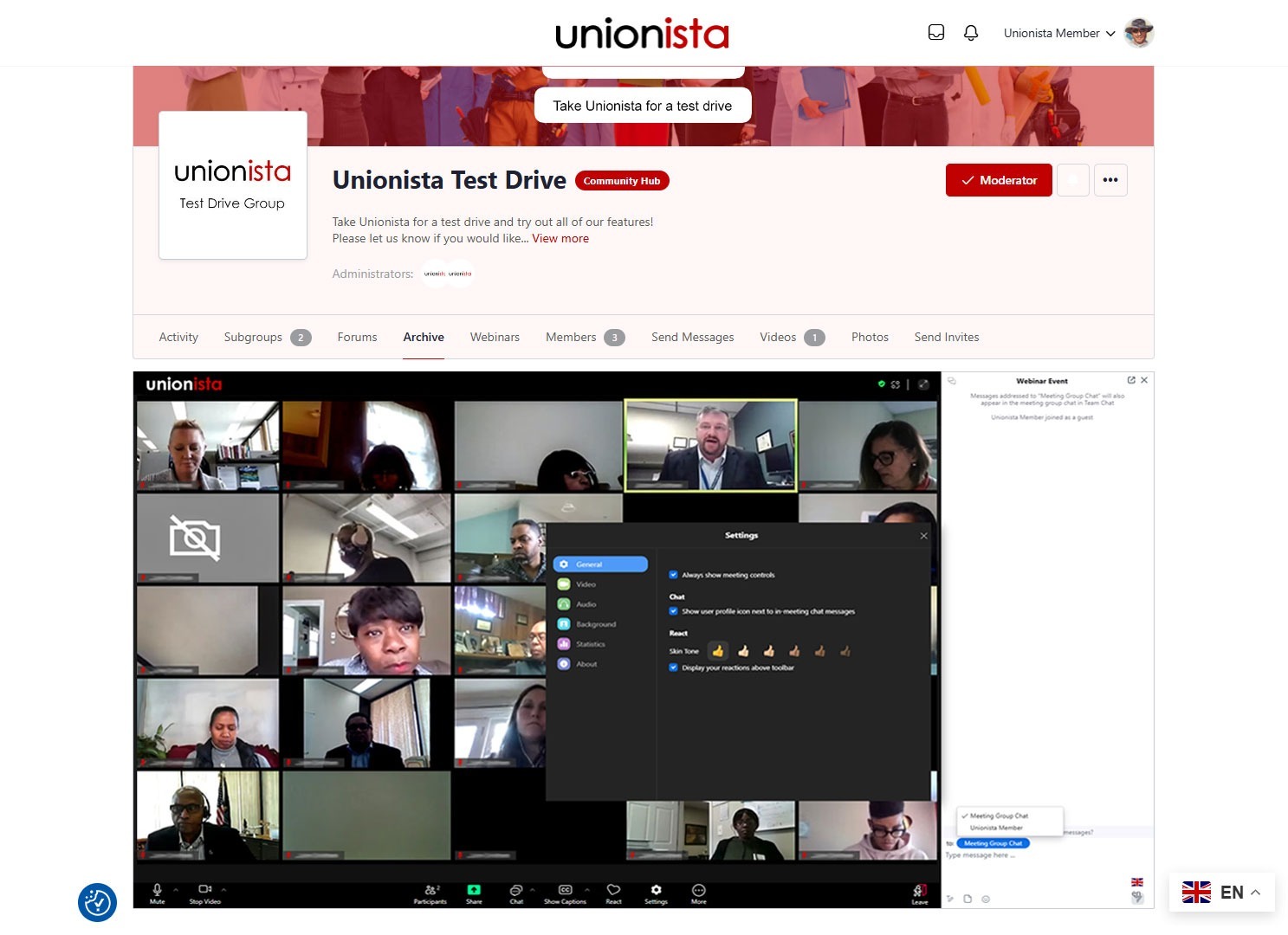
Task: Click the View more link
Action: coord(560,238)
